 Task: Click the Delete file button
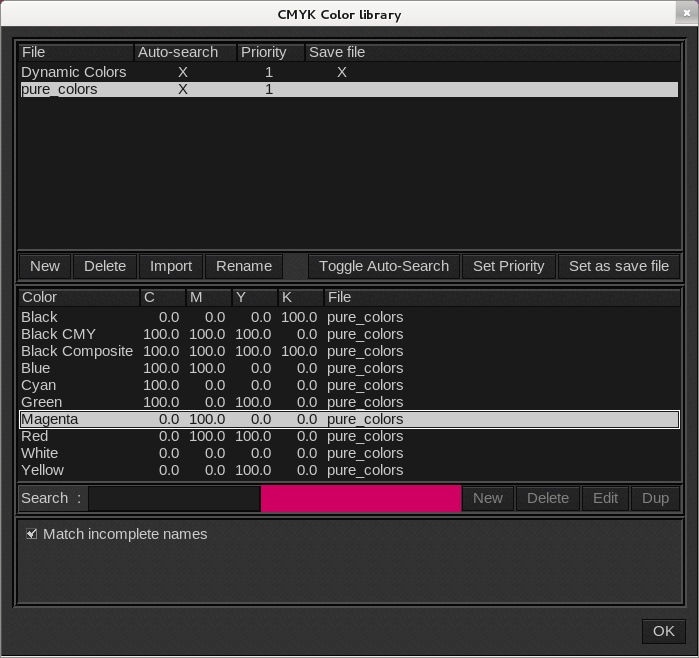pyautogui.click(x=105, y=266)
